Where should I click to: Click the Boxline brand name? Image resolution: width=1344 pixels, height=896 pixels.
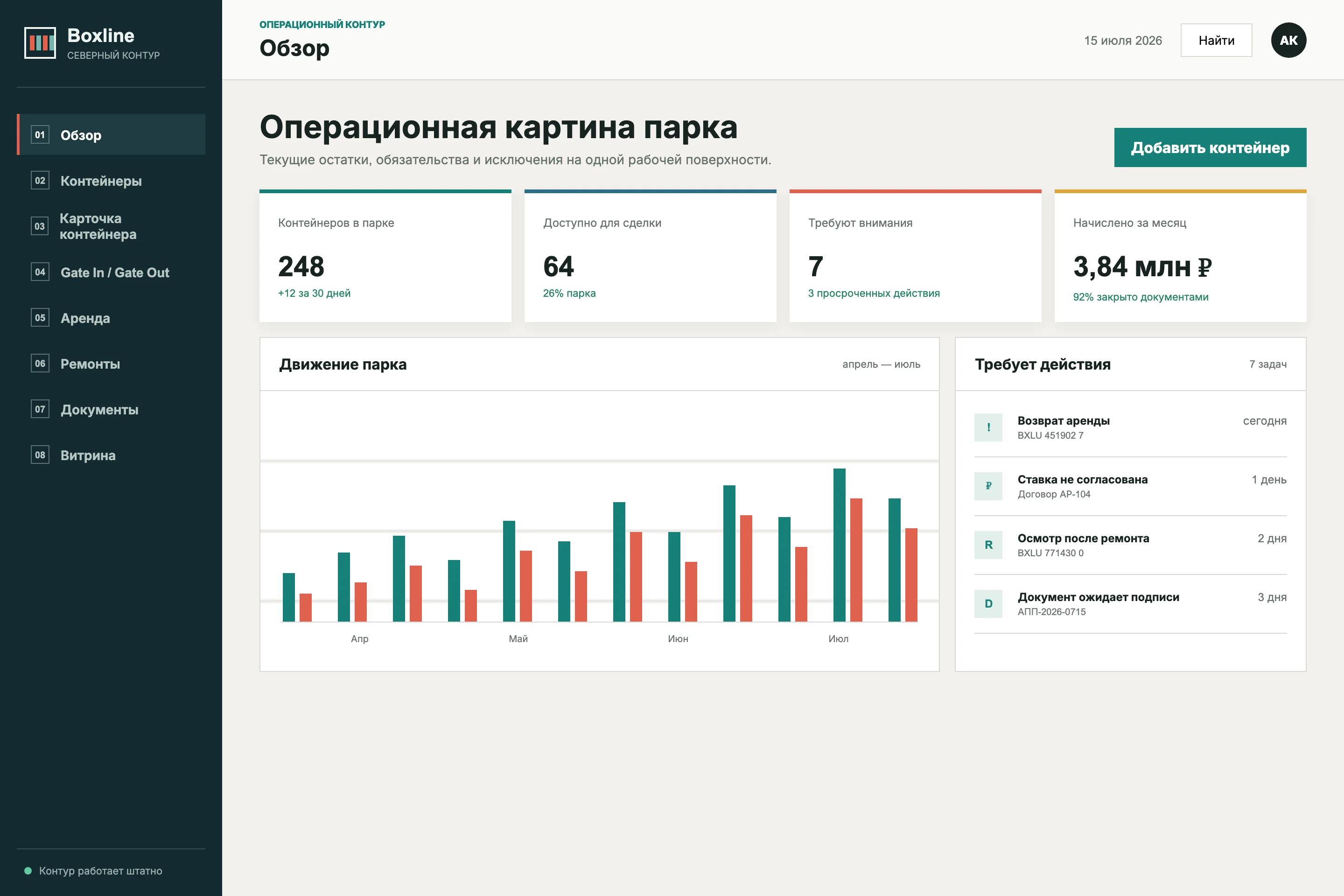(x=101, y=35)
